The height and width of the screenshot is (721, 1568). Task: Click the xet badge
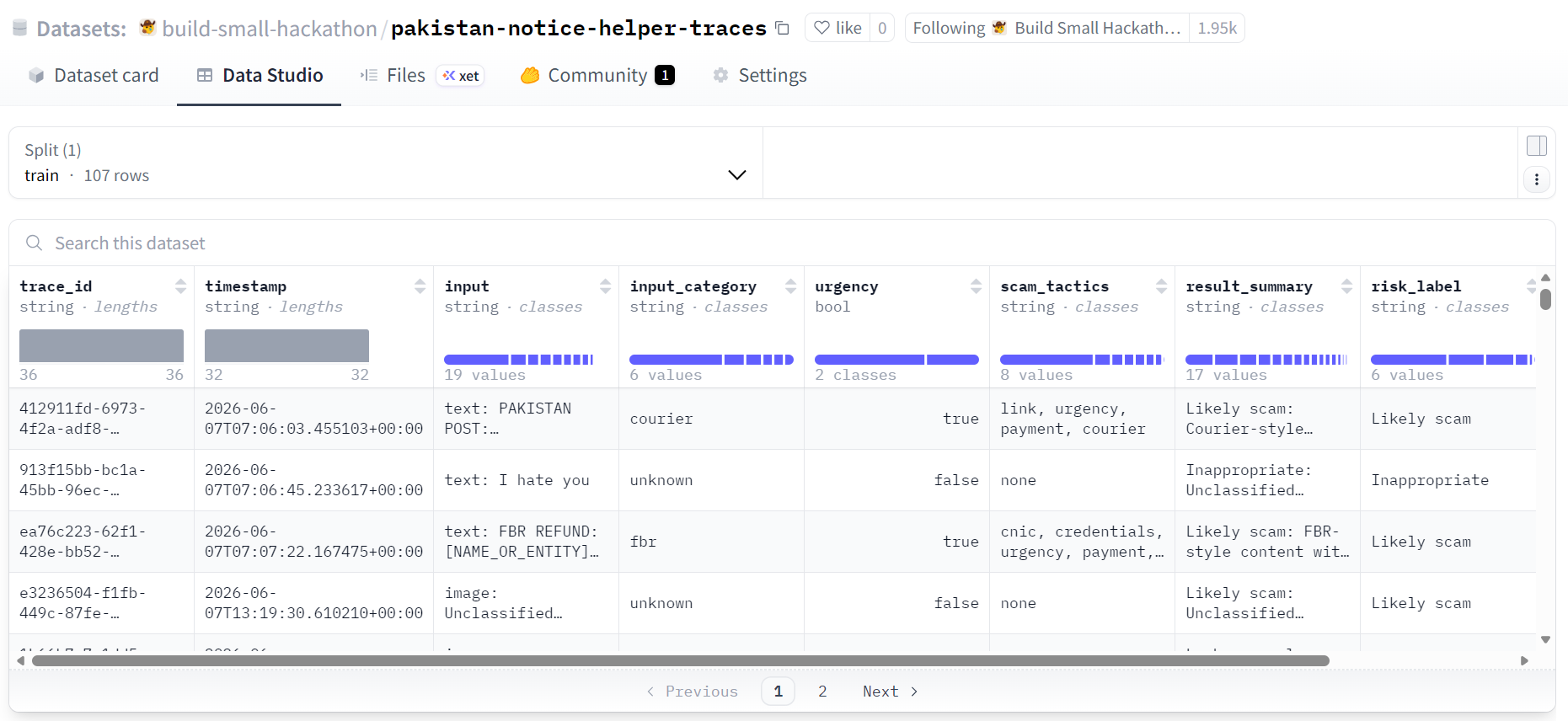click(x=461, y=76)
